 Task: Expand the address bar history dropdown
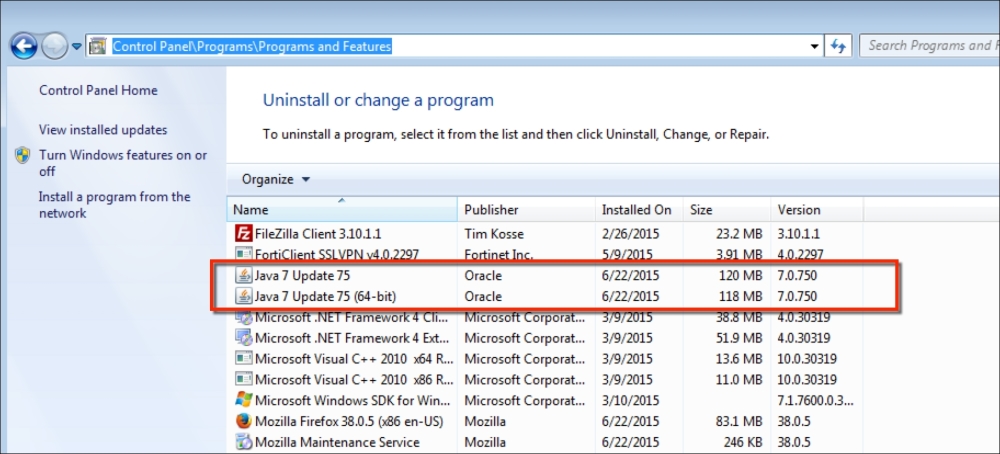813,46
